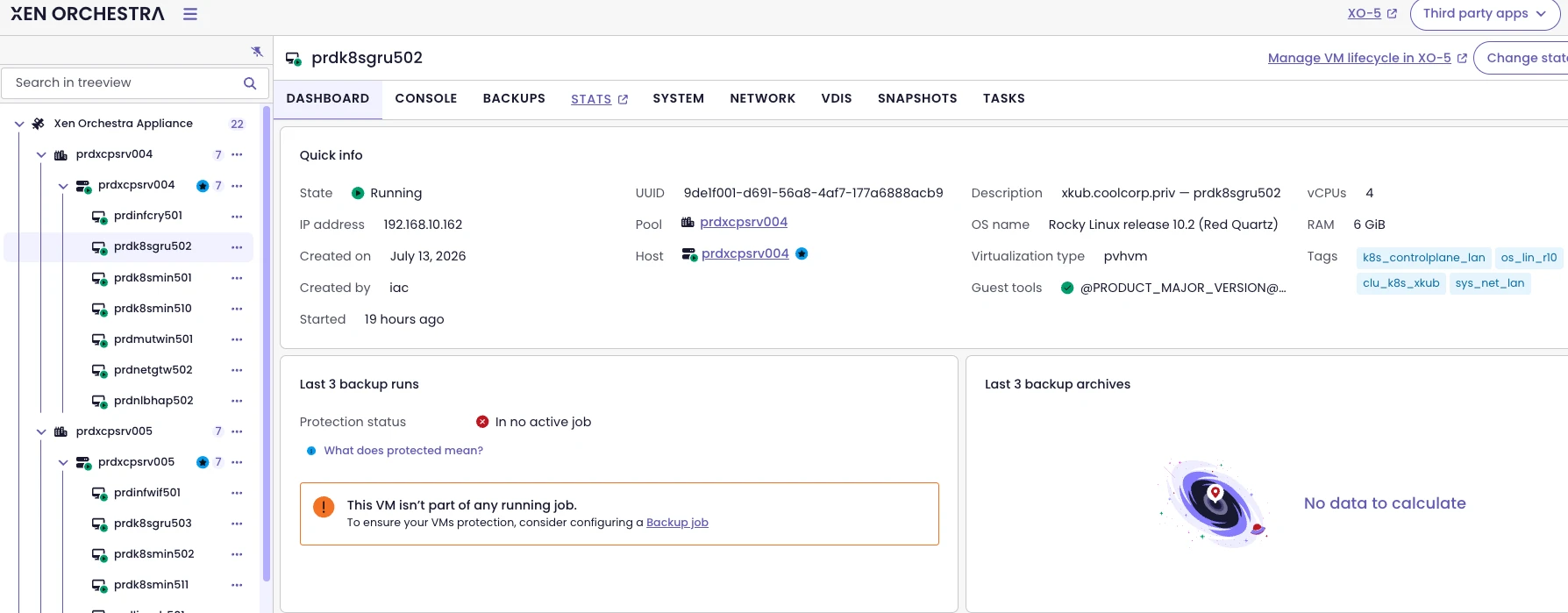The image size is (1568, 613).
Task: Open the more options dots for prdk8smin511
Action: point(237,585)
